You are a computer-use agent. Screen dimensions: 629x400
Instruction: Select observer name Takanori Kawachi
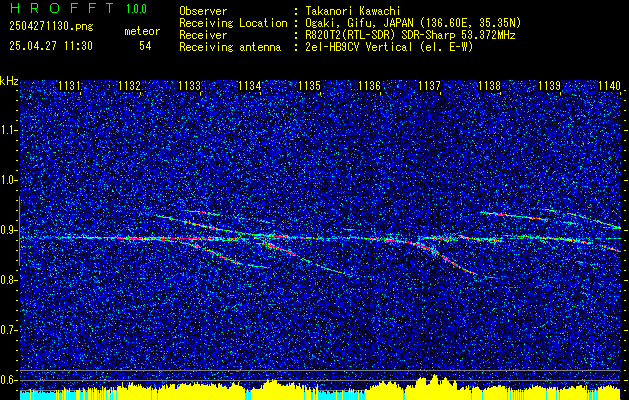[x=353, y=11]
